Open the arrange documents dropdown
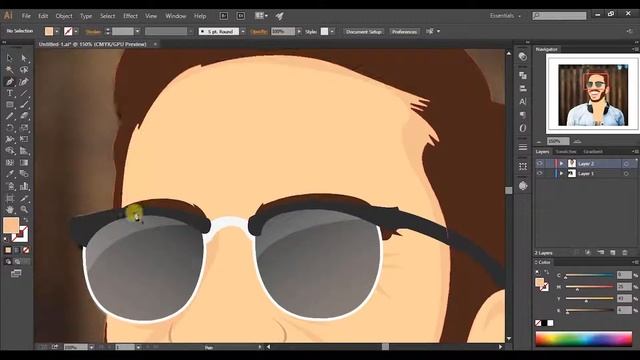 pos(261,16)
